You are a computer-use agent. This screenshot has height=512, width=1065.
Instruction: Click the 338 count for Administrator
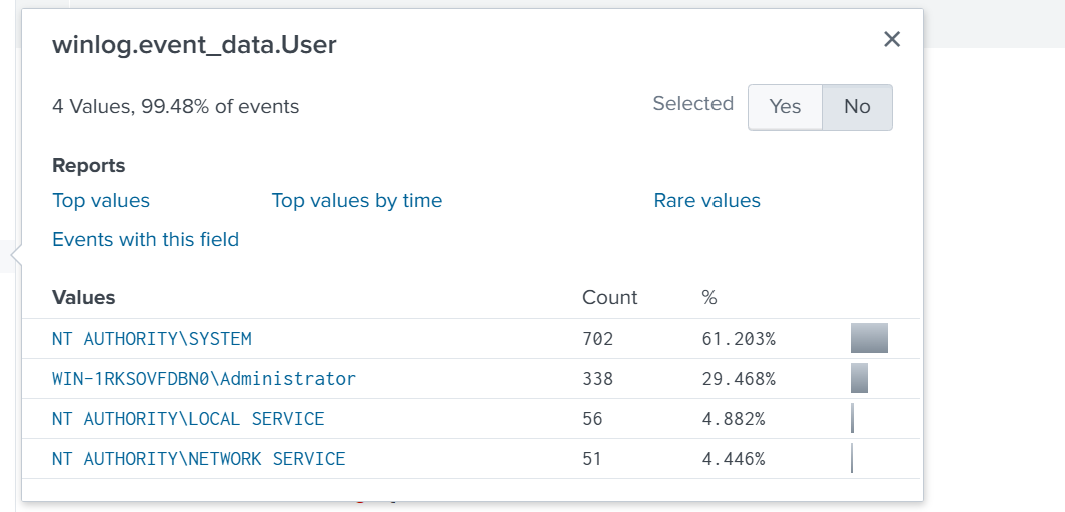click(597, 379)
